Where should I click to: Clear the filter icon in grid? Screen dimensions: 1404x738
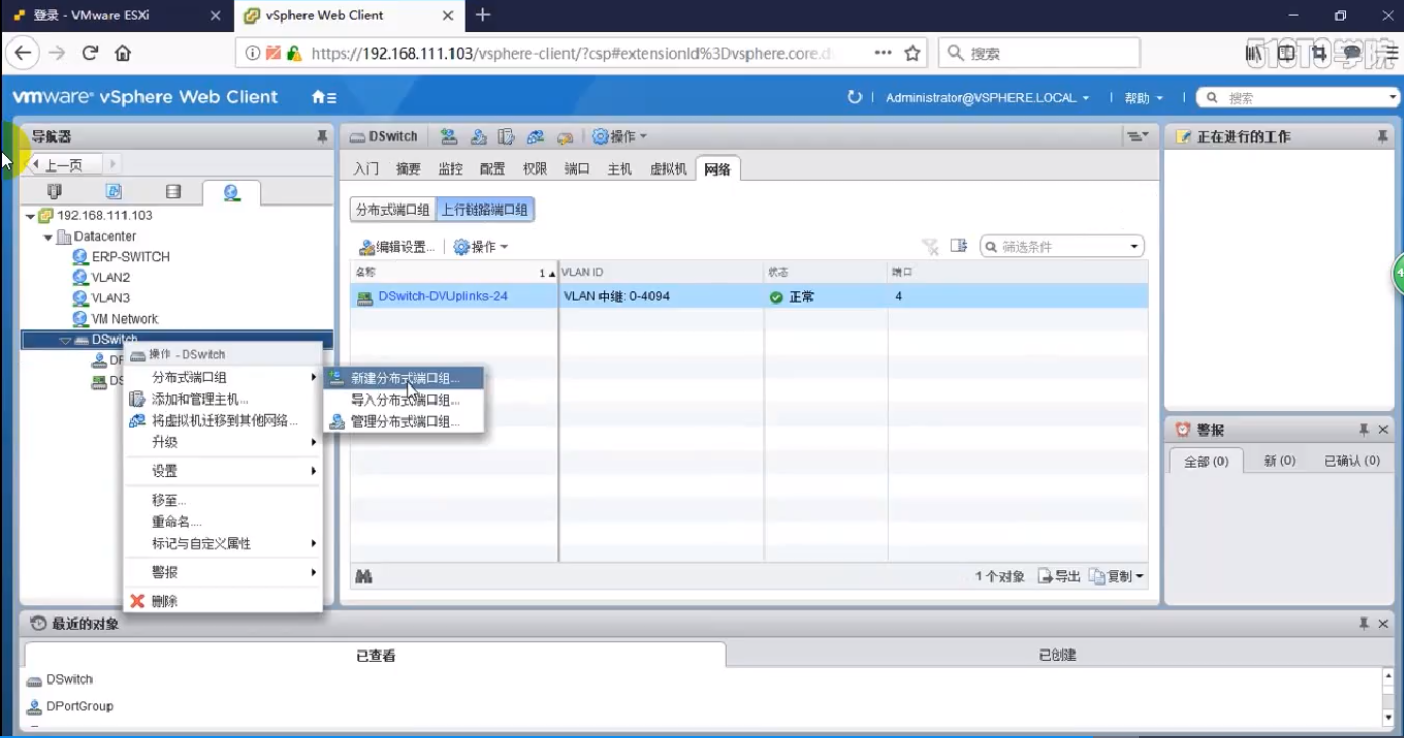930,246
